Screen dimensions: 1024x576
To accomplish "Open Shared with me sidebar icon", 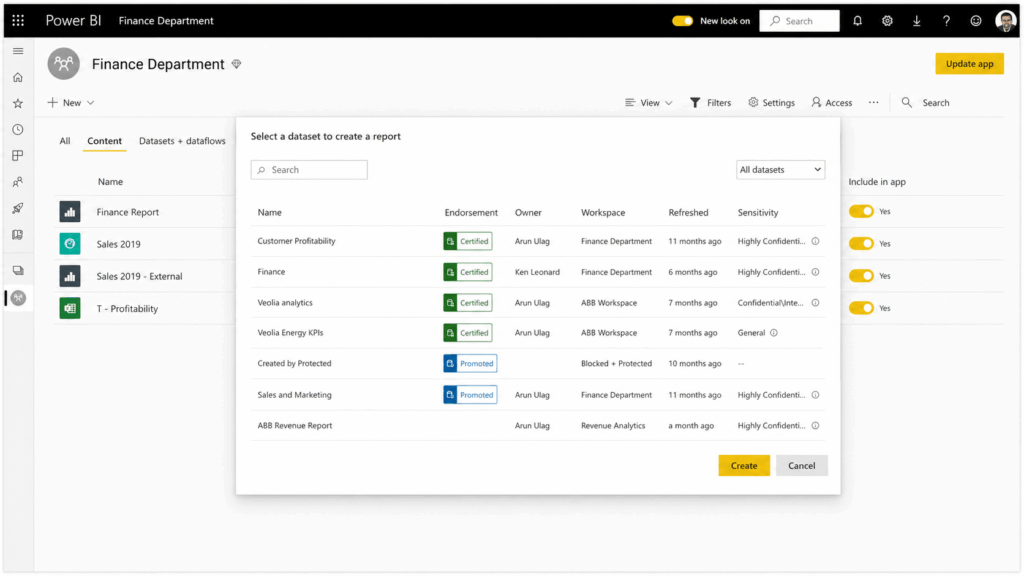I will coord(18,182).
